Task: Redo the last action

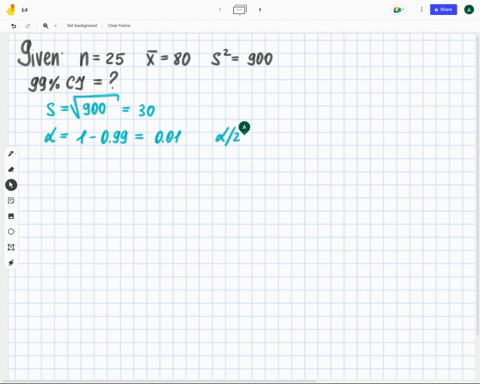Action: tap(28, 26)
